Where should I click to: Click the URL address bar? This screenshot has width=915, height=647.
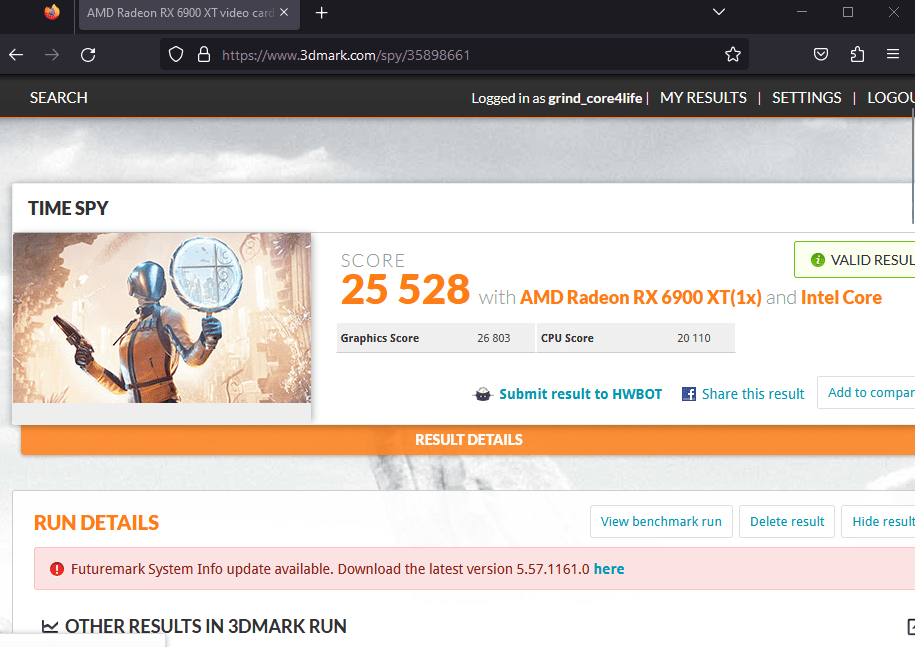point(454,55)
